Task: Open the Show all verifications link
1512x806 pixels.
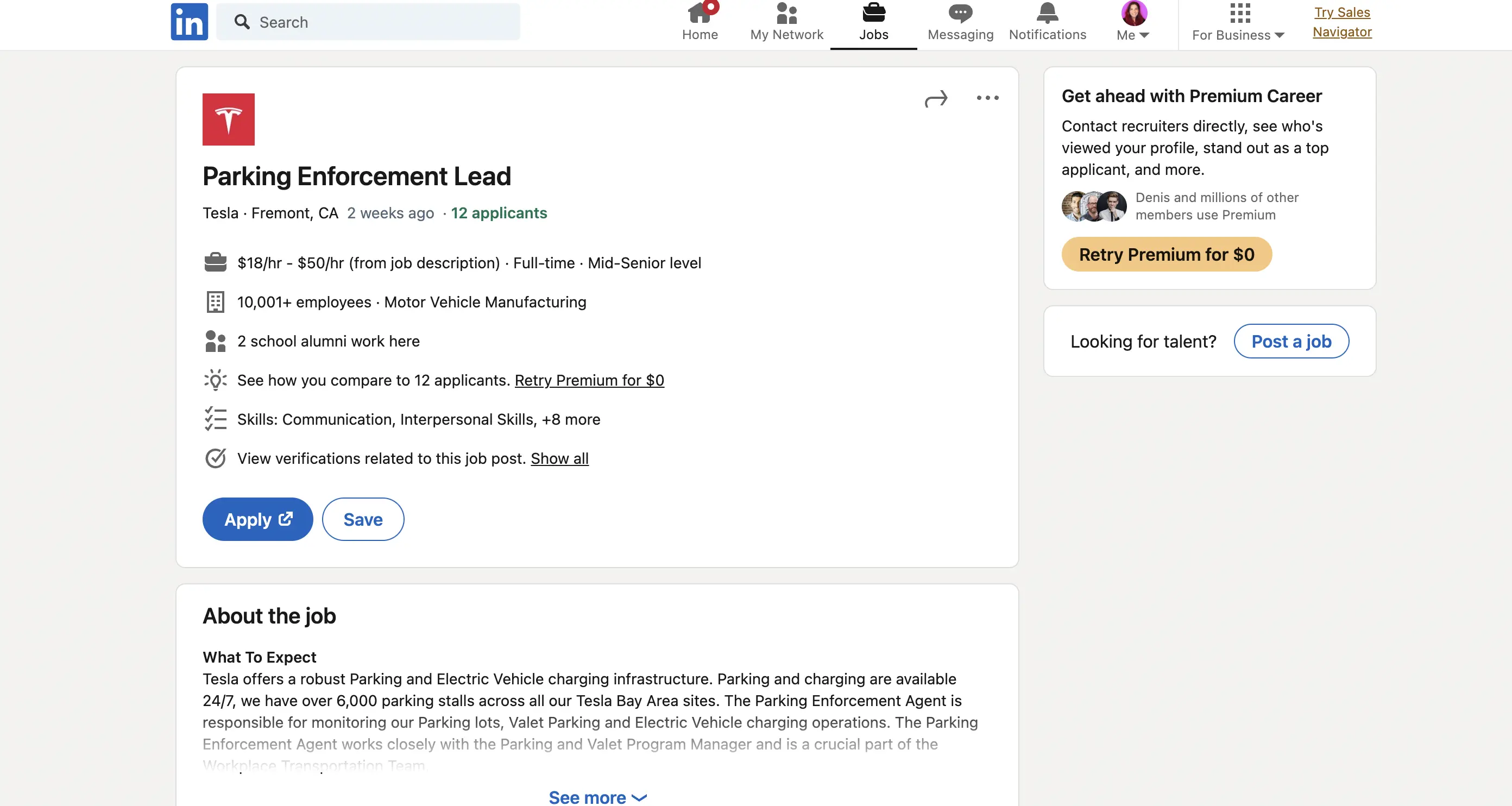Action: click(559, 458)
